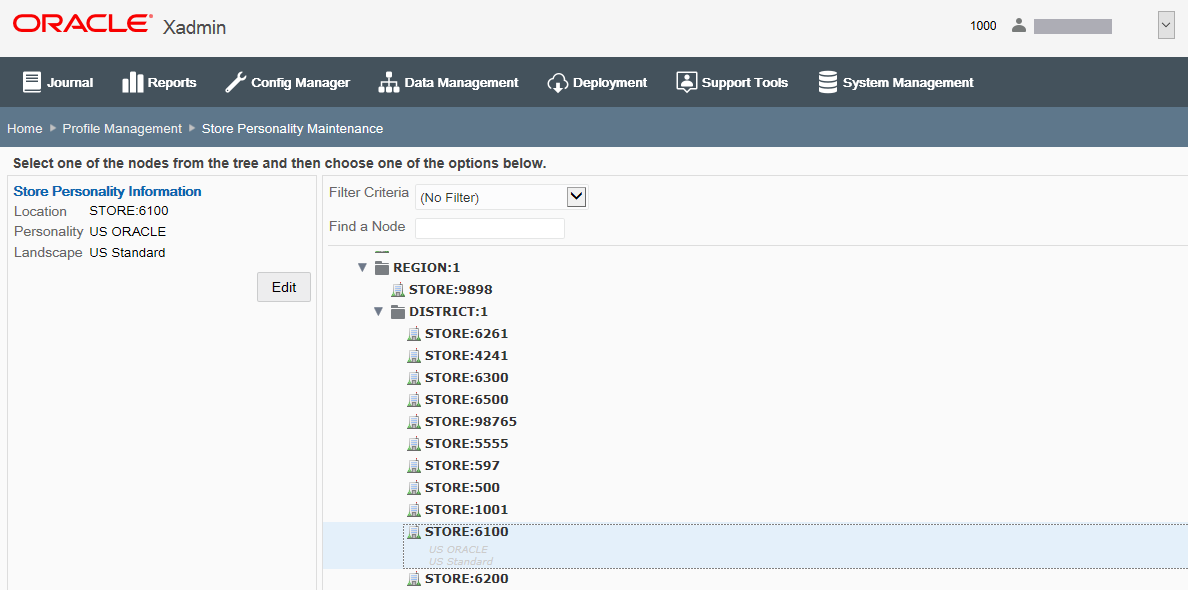Open the Config Manager menu
Viewport: 1188px width, 590px height.
coord(288,83)
